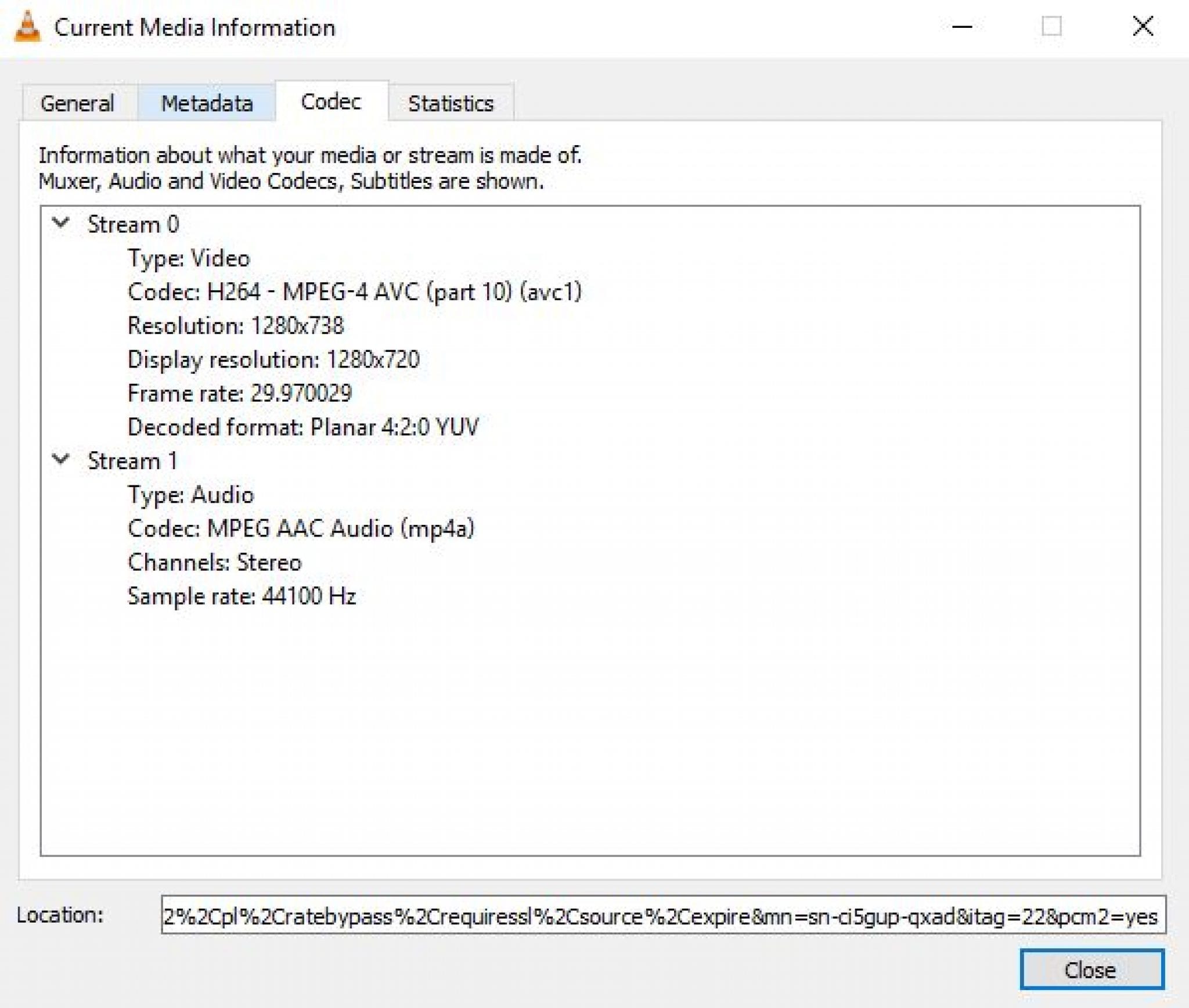Highlight the Frame rate: 29.970029 row

pyautogui.click(x=239, y=393)
